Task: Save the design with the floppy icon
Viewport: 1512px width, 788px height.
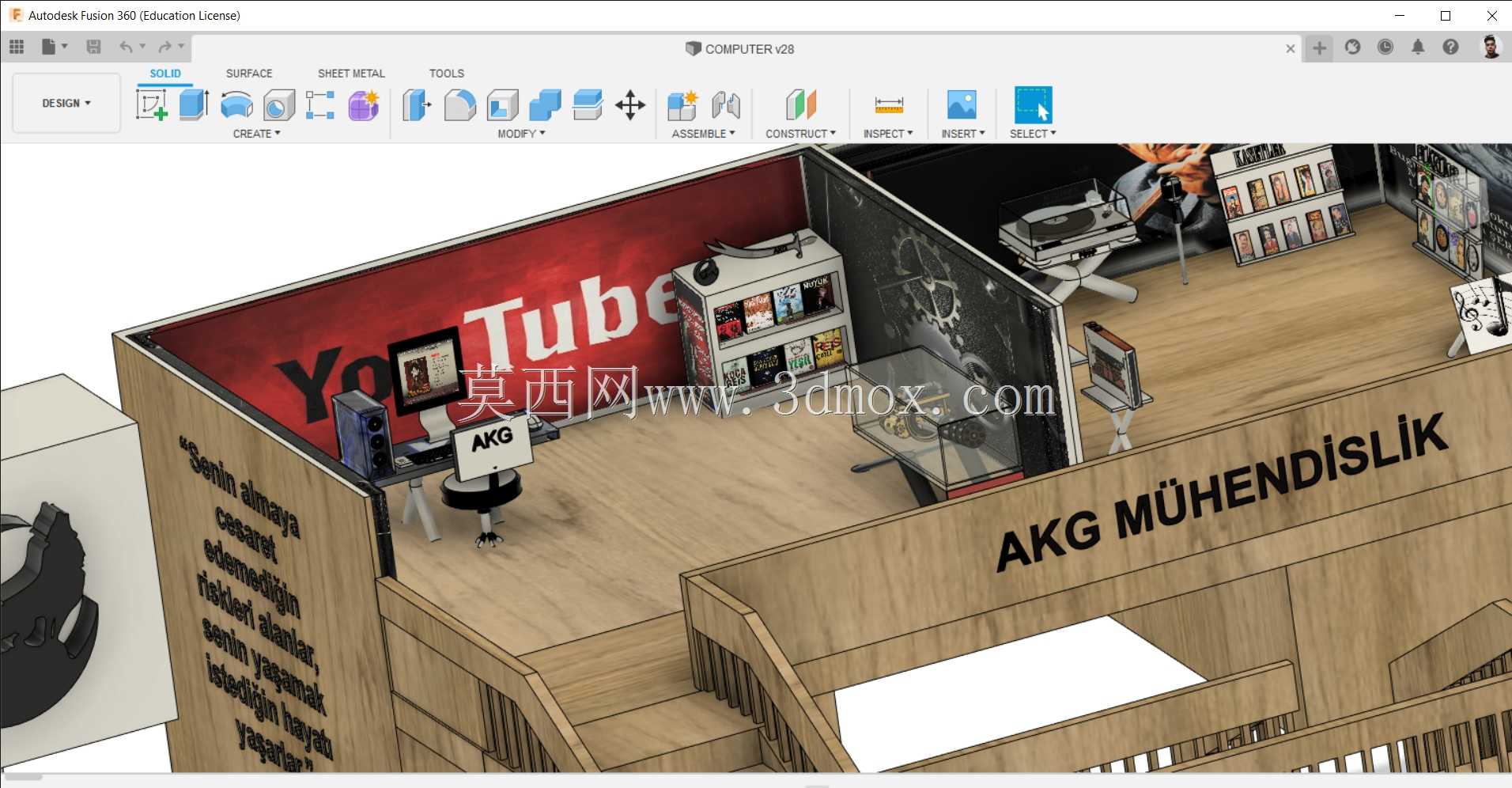Action: click(x=93, y=47)
